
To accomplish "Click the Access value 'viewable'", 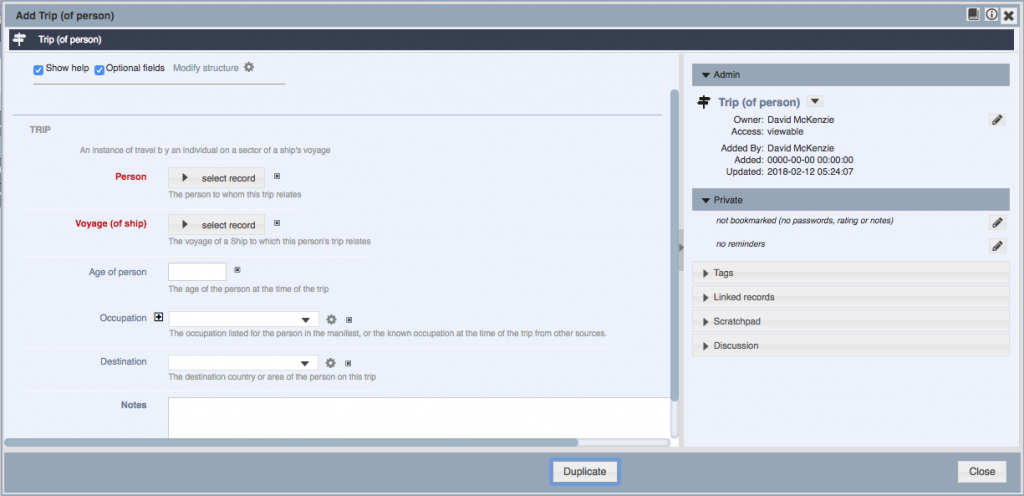I will [x=785, y=131].
